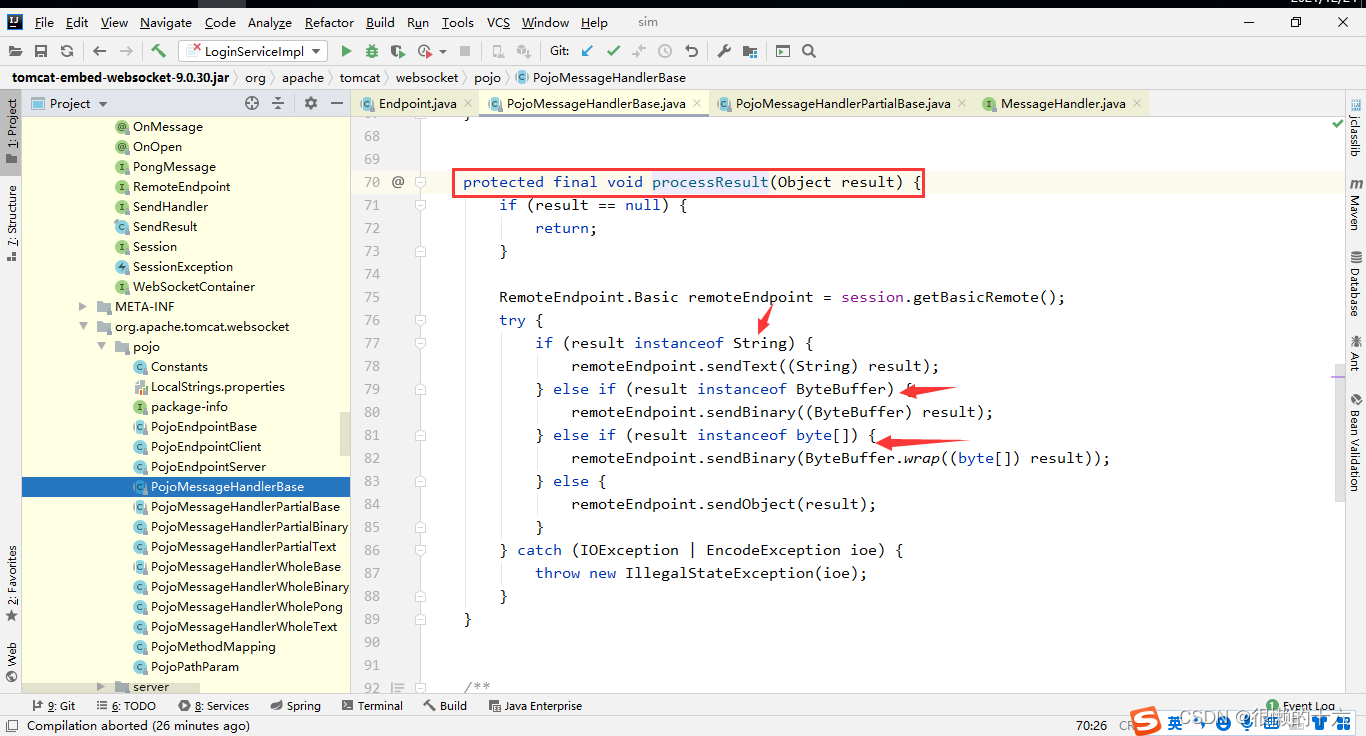Open the Refactor menu

coord(329,22)
